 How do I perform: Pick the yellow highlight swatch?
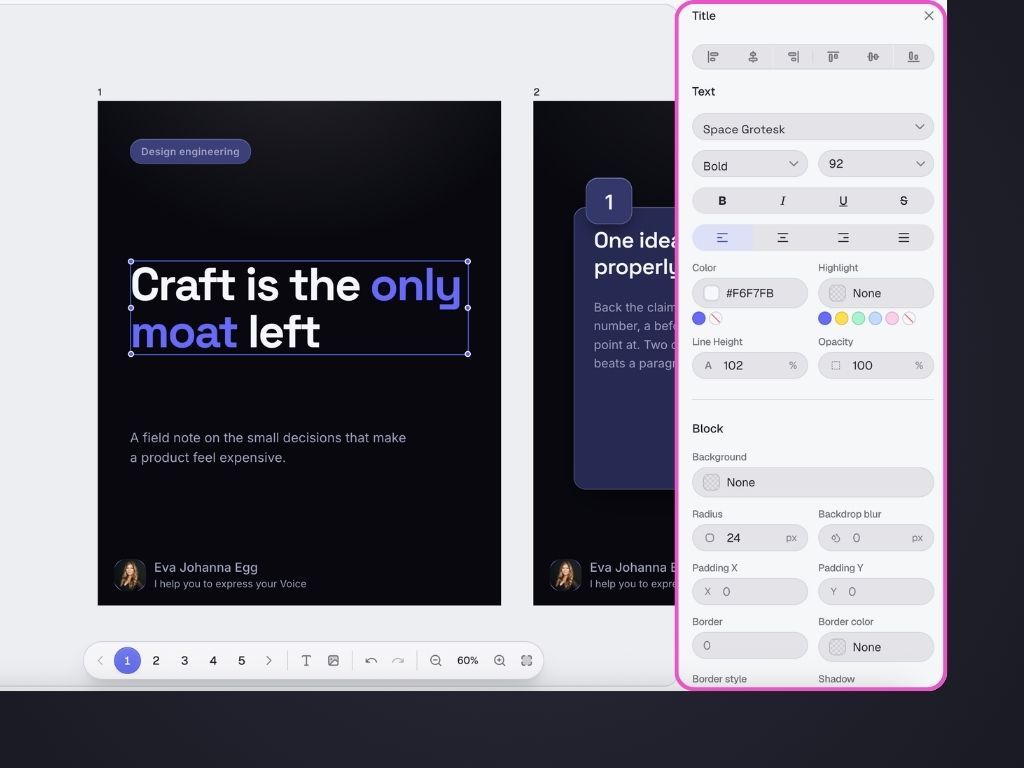pos(842,318)
